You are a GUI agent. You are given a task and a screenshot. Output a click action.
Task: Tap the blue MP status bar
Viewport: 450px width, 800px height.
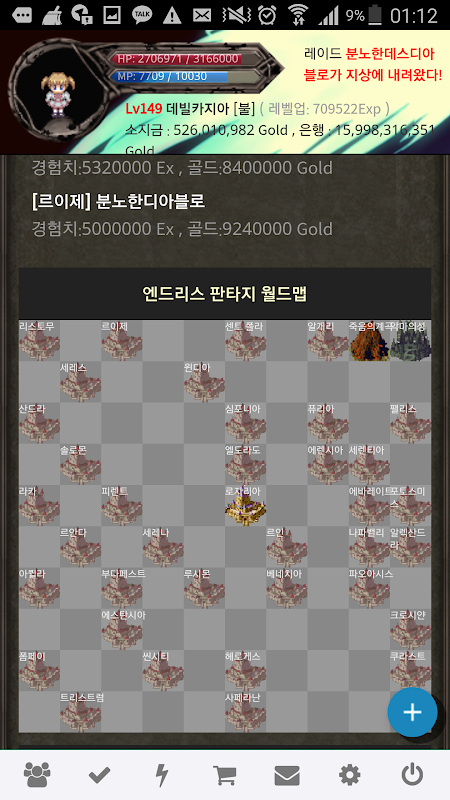coord(169,77)
